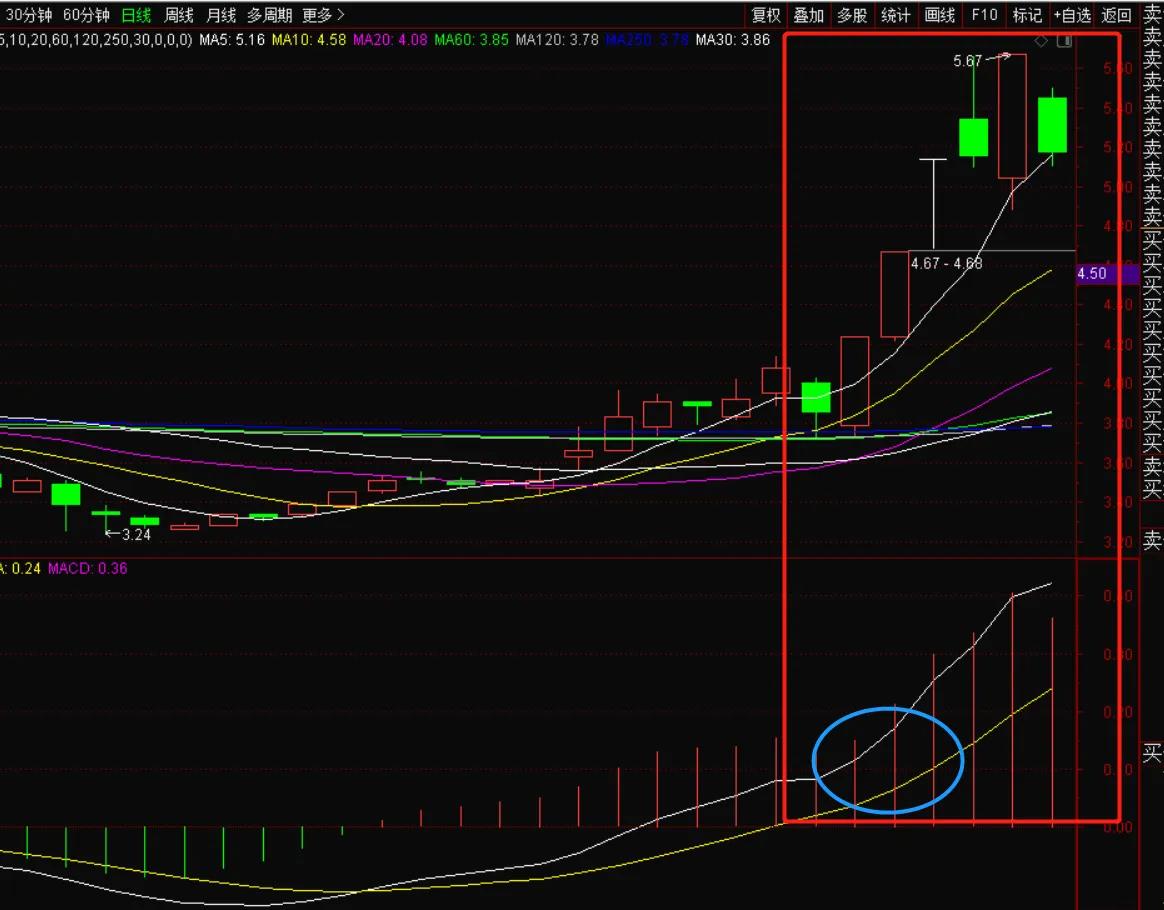Click the yellow MA10: 4.58 label
Viewport: 1164px width, 910px height.
(x=309, y=39)
